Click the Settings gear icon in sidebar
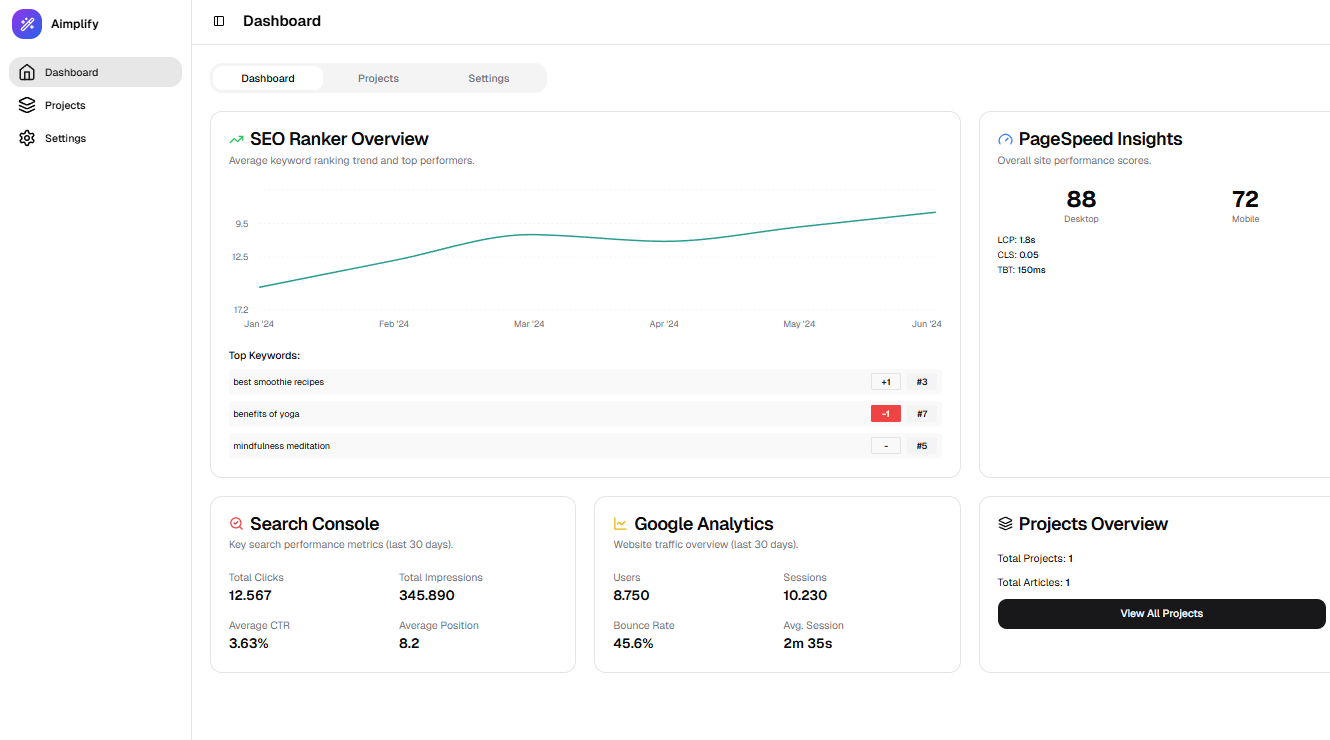Screen dimensions: 1330x740 (27, 138)
